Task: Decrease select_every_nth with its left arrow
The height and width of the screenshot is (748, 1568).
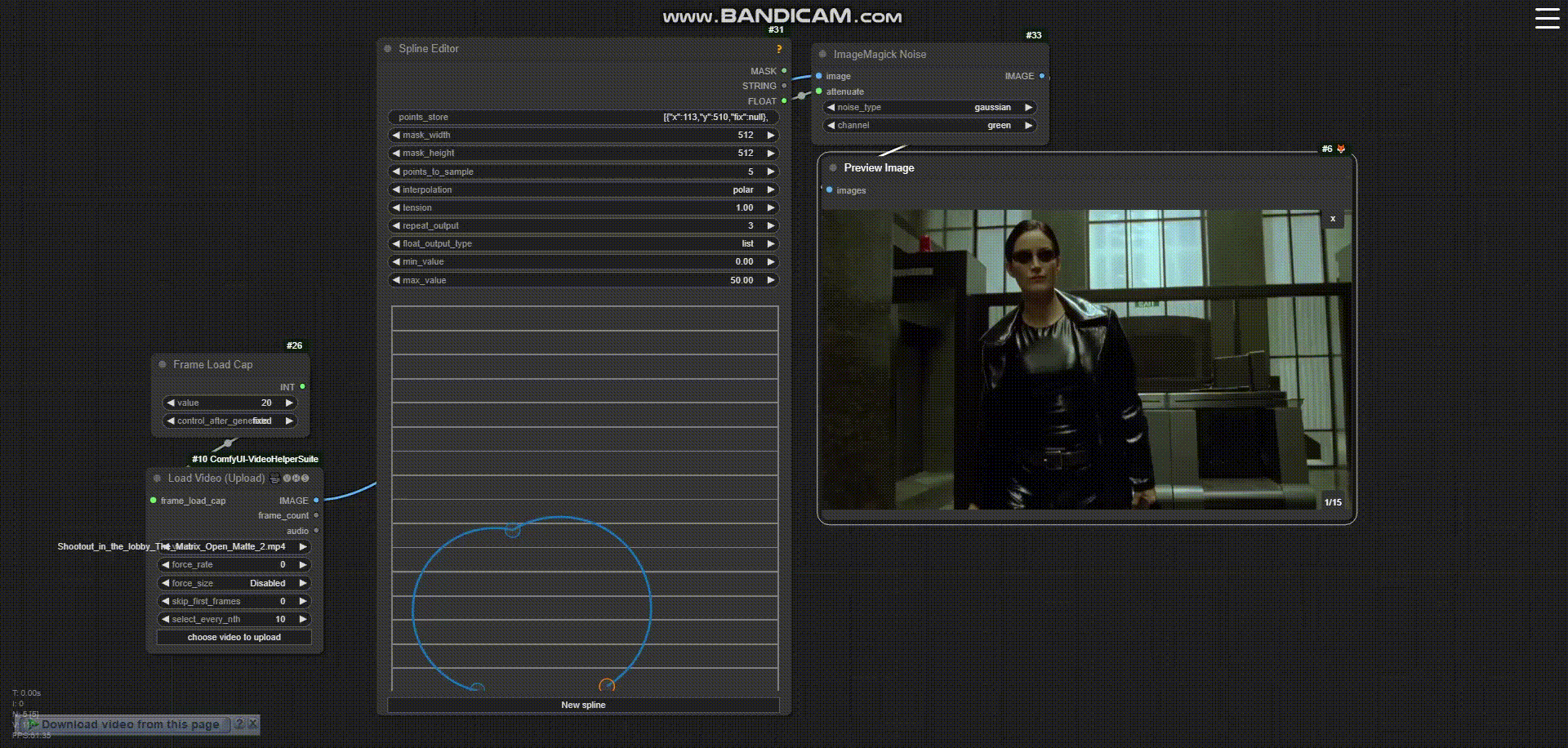Action: coord(165,620)
